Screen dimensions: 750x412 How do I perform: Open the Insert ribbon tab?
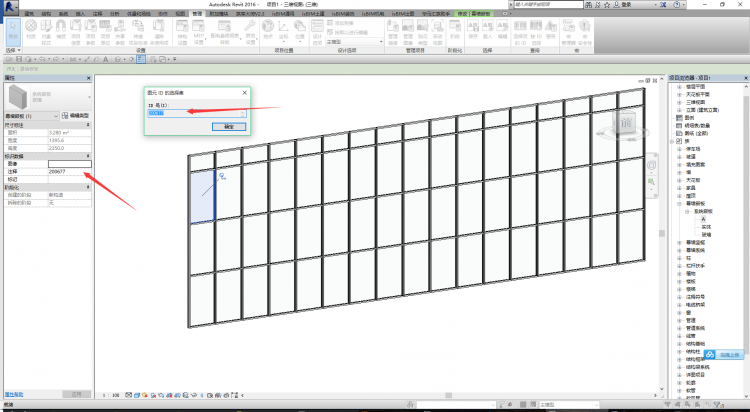(x=80, y=14)
